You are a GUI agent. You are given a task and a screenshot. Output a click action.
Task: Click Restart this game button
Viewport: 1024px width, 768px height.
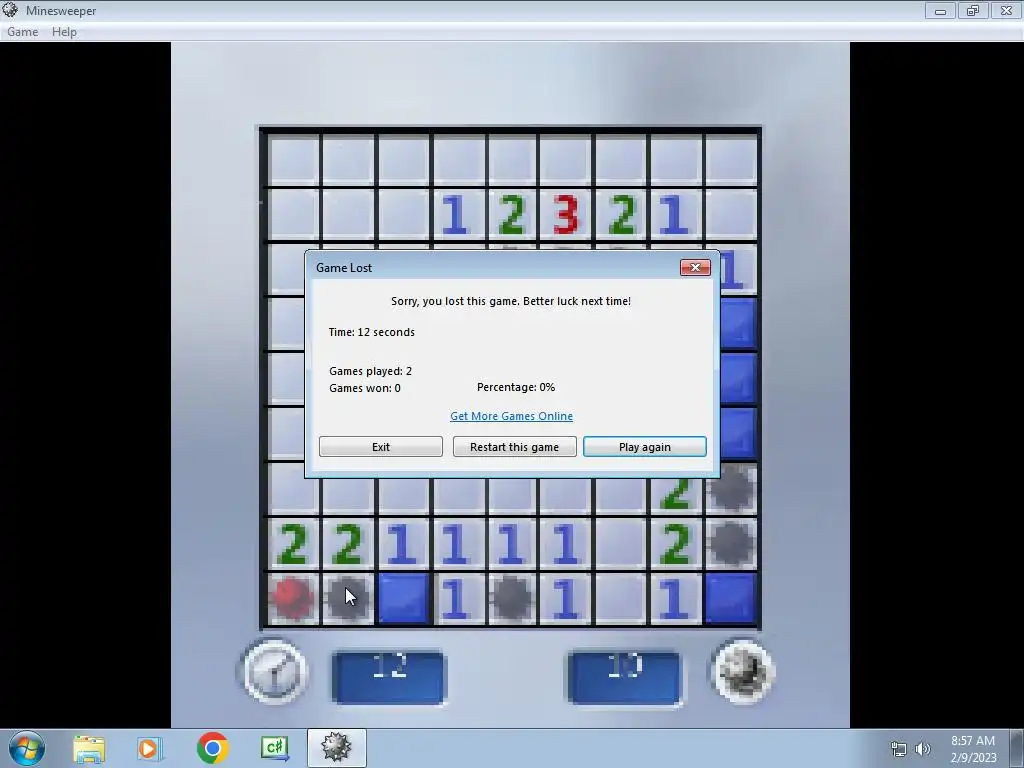point(515,447)
